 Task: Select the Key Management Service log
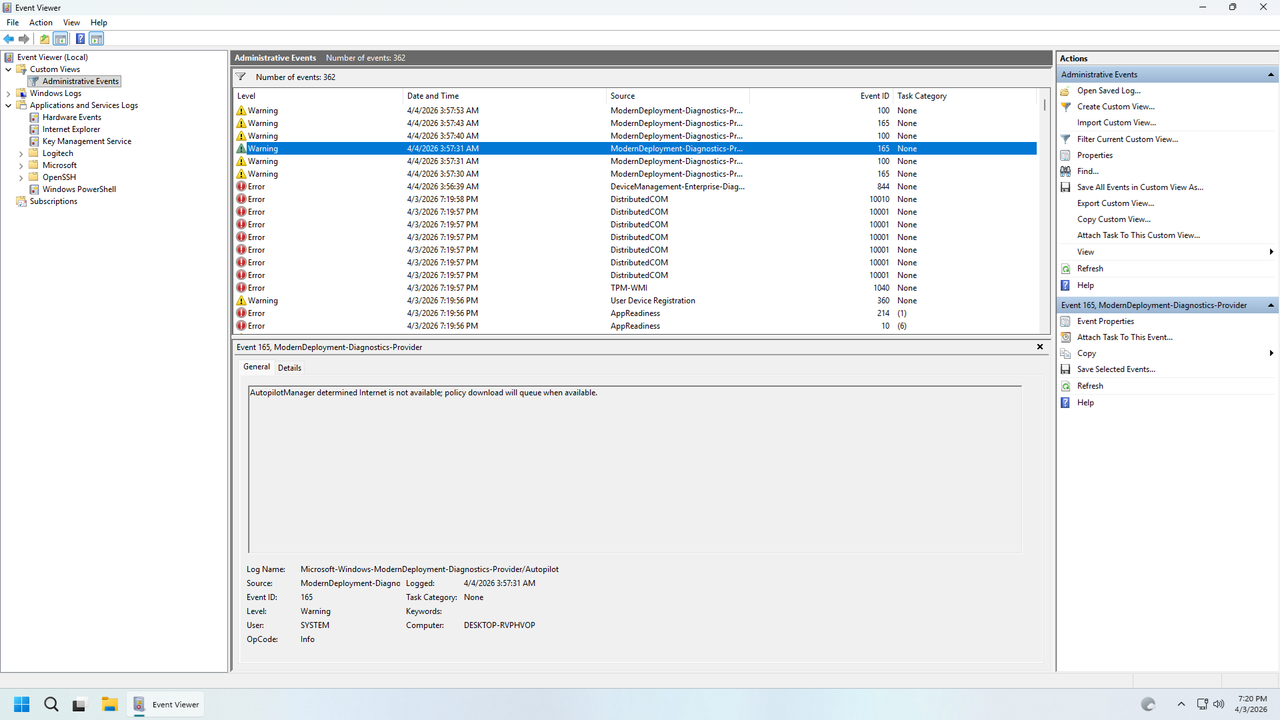point(86,141)
